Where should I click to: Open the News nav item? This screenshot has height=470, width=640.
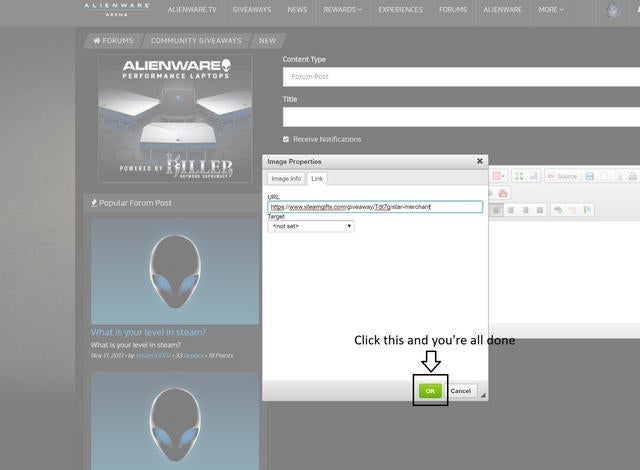tap(297, 10)
